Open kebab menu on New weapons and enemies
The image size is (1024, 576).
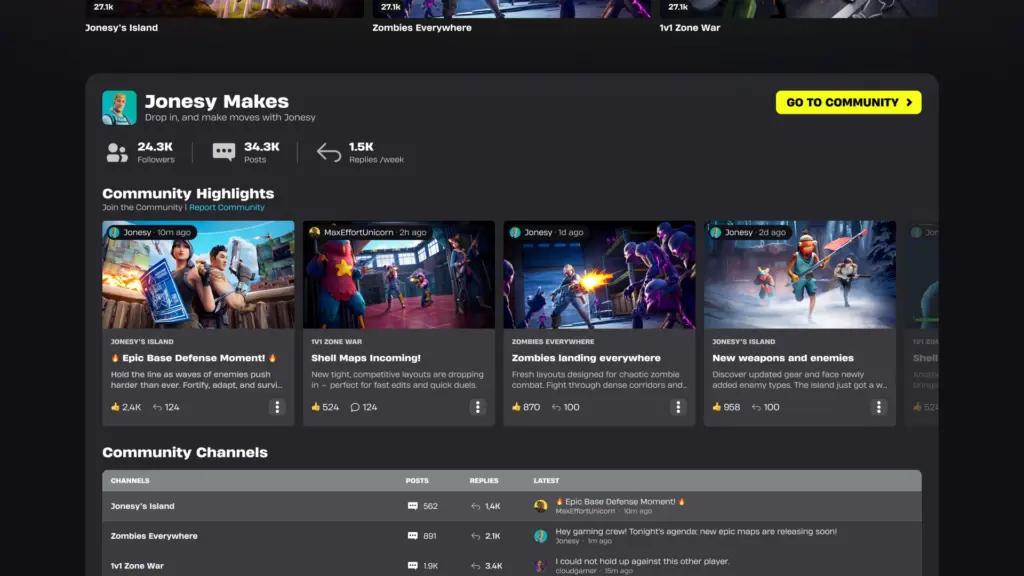point(879,407)
